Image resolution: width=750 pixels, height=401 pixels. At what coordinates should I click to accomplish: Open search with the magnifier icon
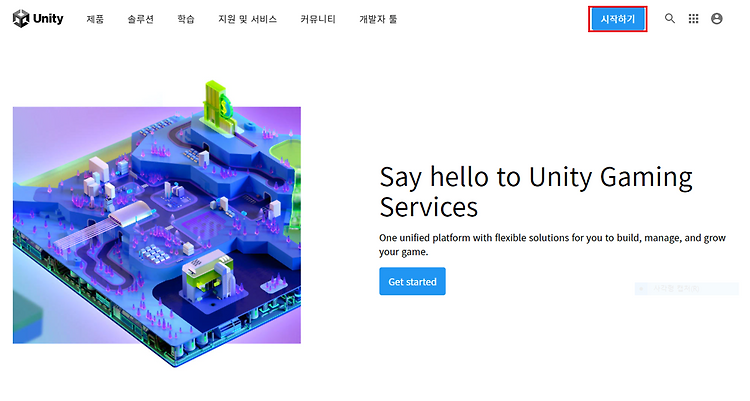tap(670, 19)
